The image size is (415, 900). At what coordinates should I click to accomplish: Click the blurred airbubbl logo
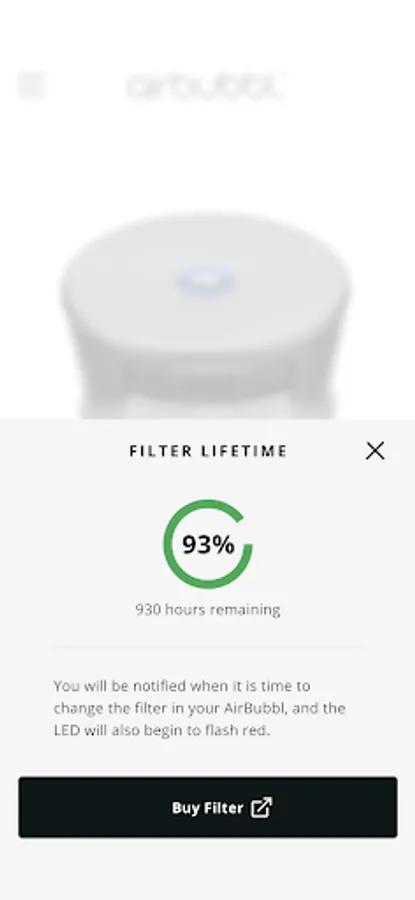coord(205,86)
